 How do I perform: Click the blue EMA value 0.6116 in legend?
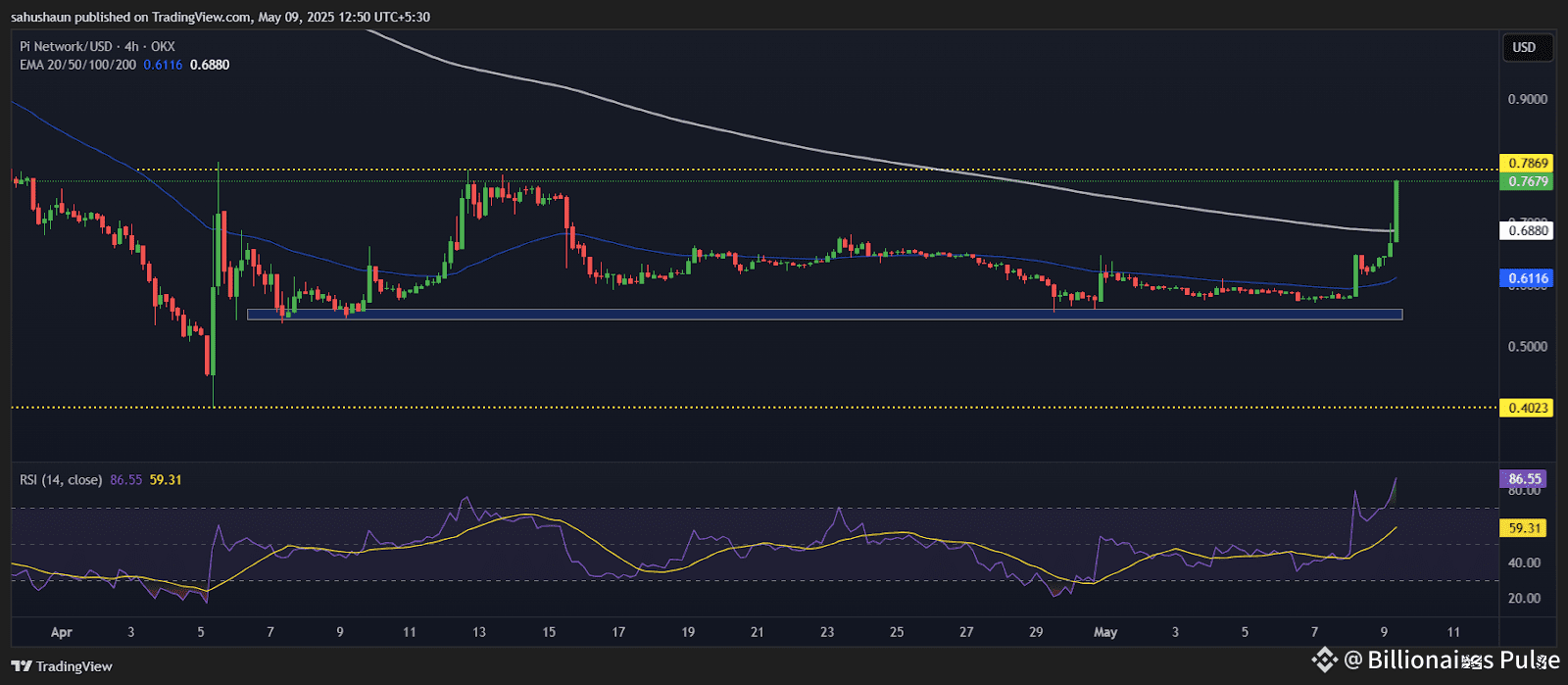[x=163, y=65]
